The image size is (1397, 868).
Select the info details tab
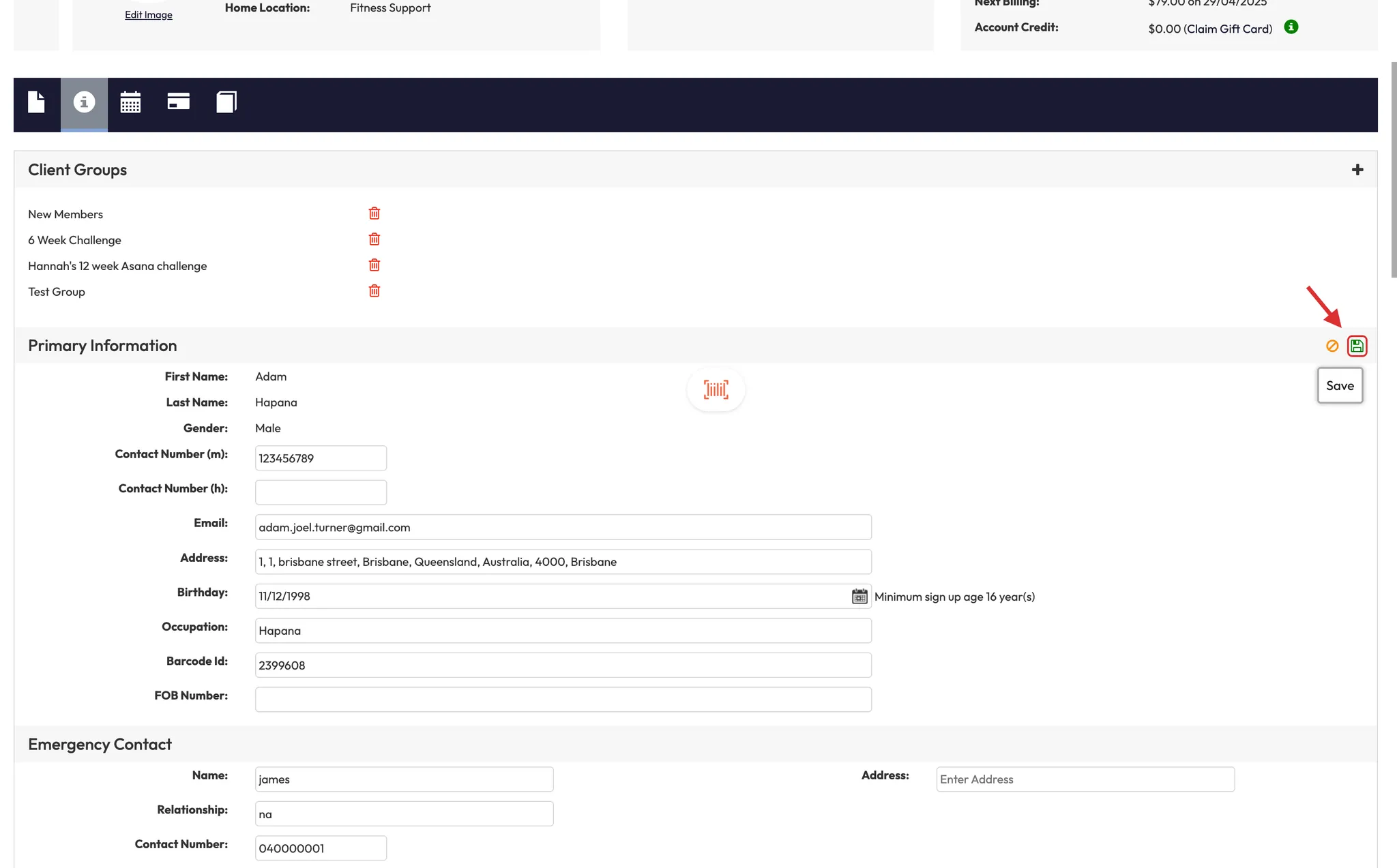(x=84, y=102)
